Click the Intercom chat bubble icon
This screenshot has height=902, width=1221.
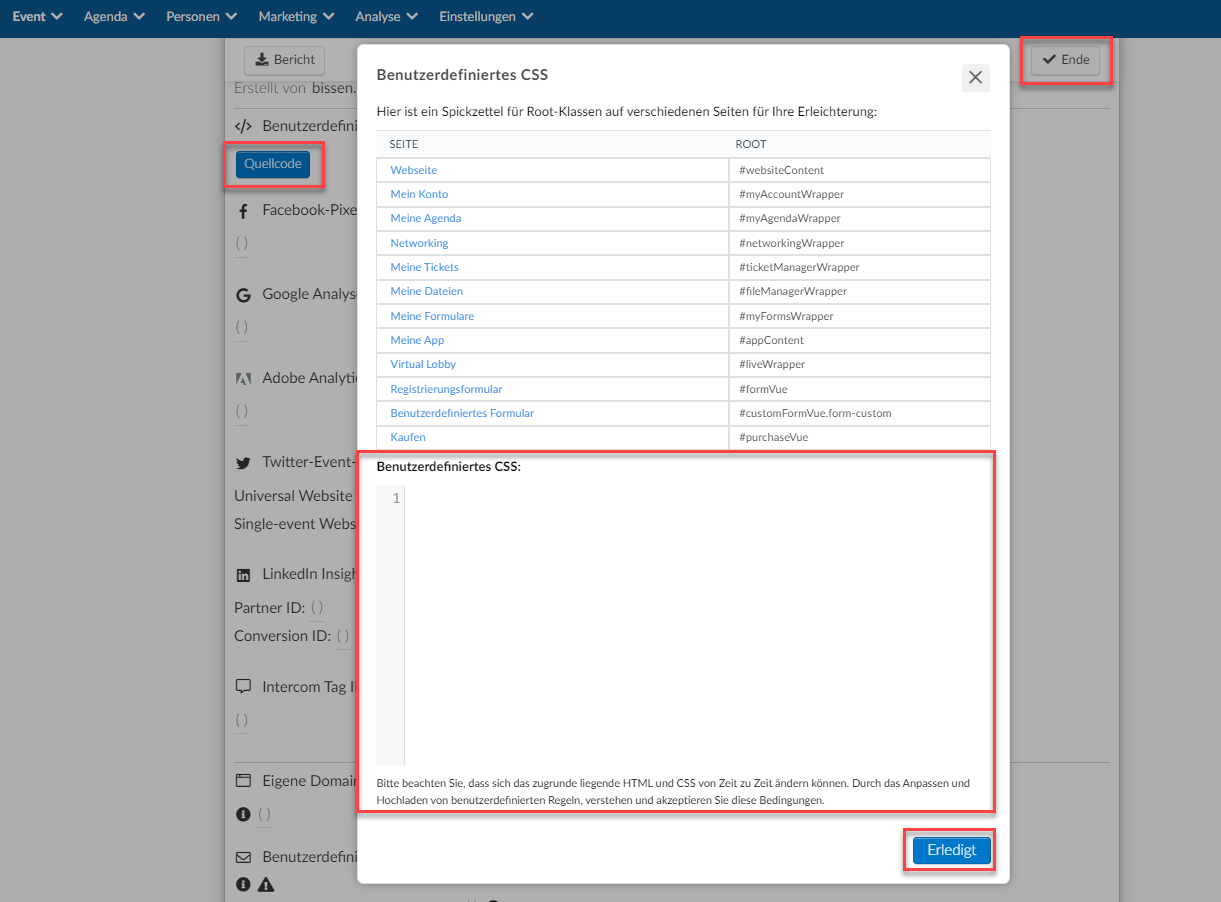pos(242,687)
